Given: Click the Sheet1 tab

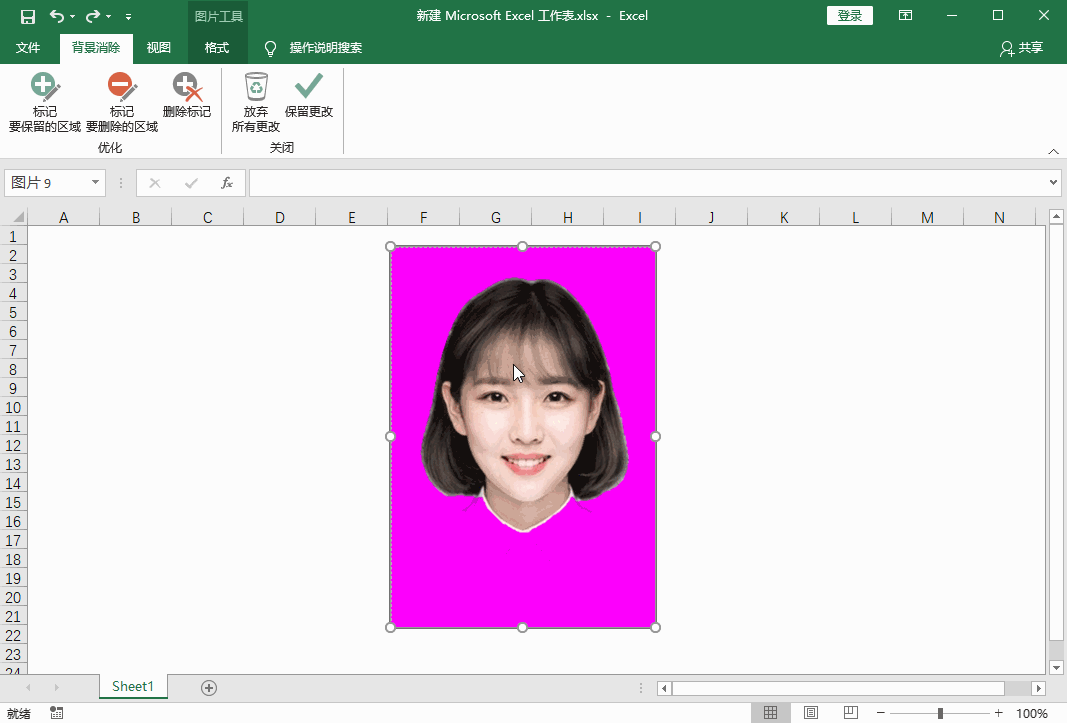Looking at the screenshot, I should (x=133, y=686).
